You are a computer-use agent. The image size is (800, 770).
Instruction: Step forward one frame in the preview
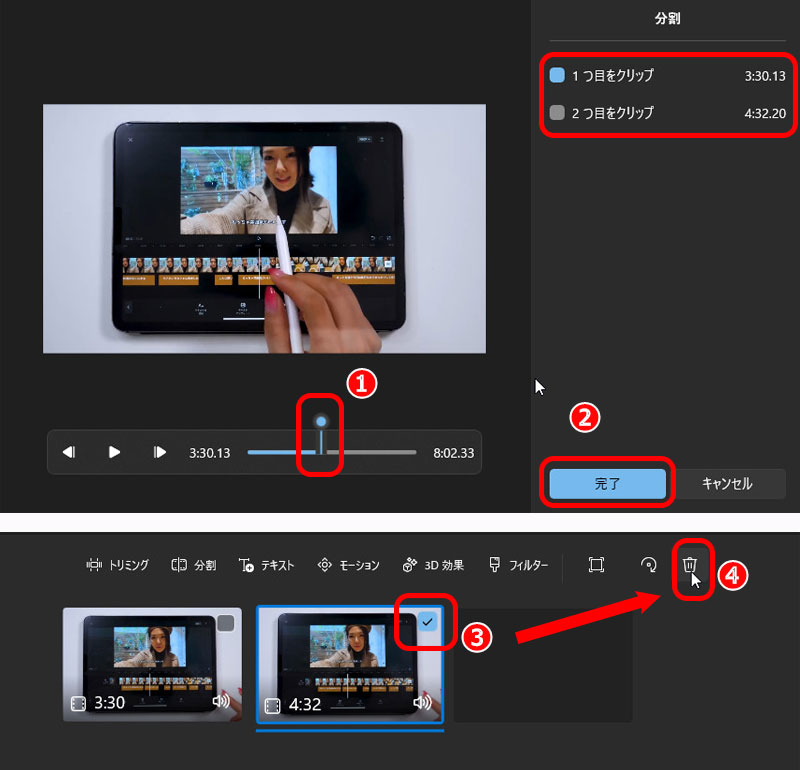coord(160,452)
